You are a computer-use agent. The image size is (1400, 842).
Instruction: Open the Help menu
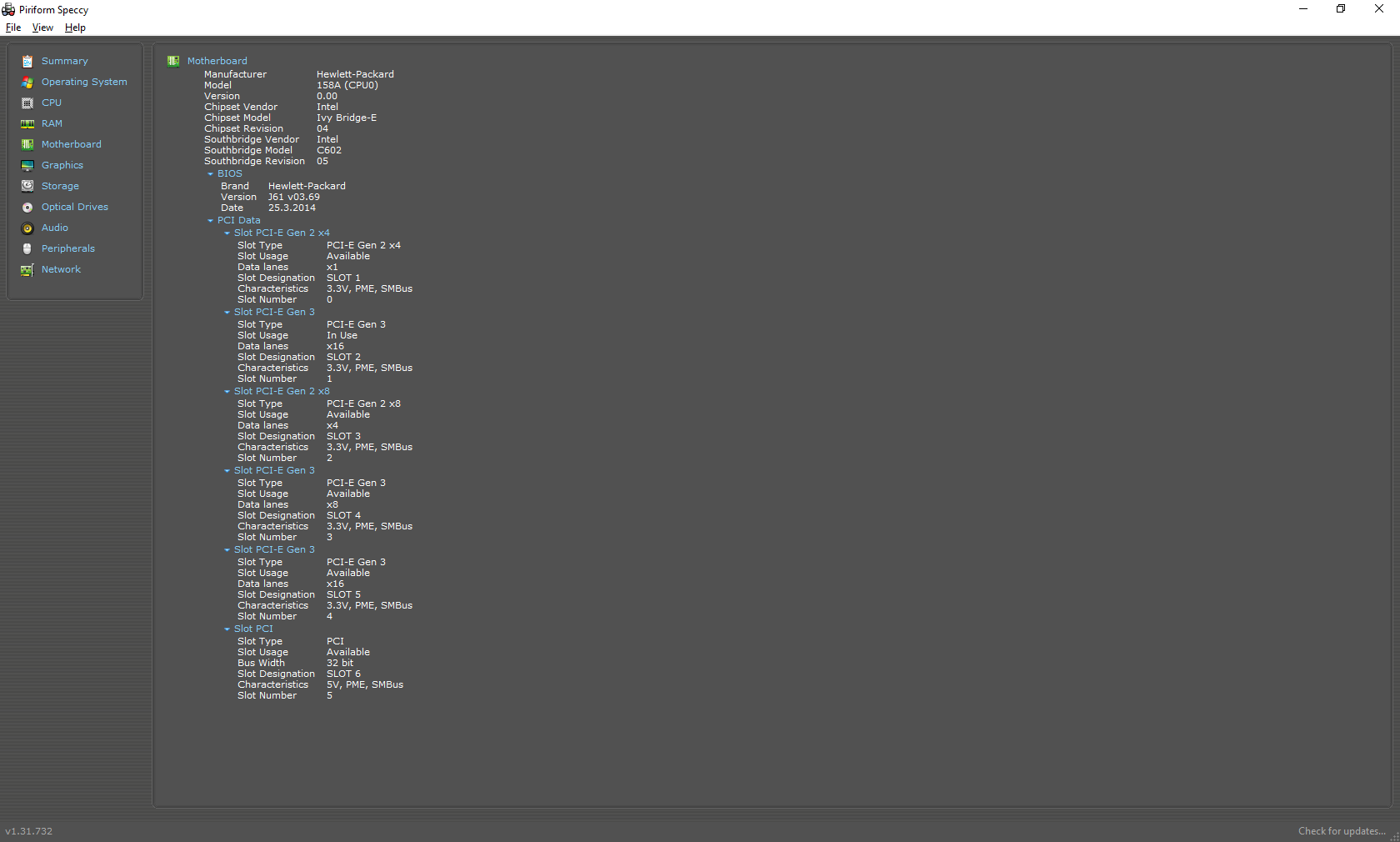tap(75, 28)
